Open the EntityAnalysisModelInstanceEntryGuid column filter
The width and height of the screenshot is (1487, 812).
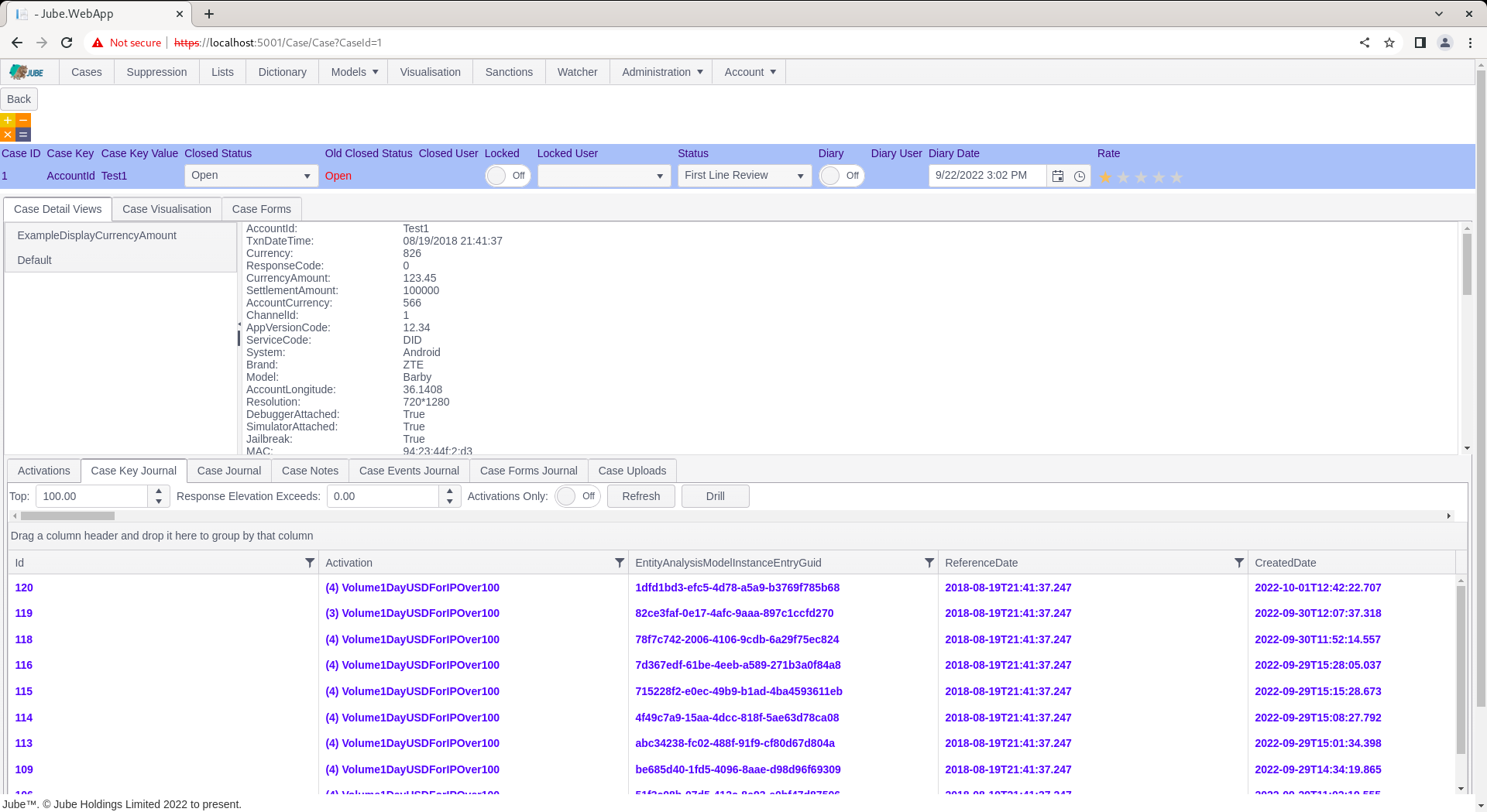coord(929,563)
